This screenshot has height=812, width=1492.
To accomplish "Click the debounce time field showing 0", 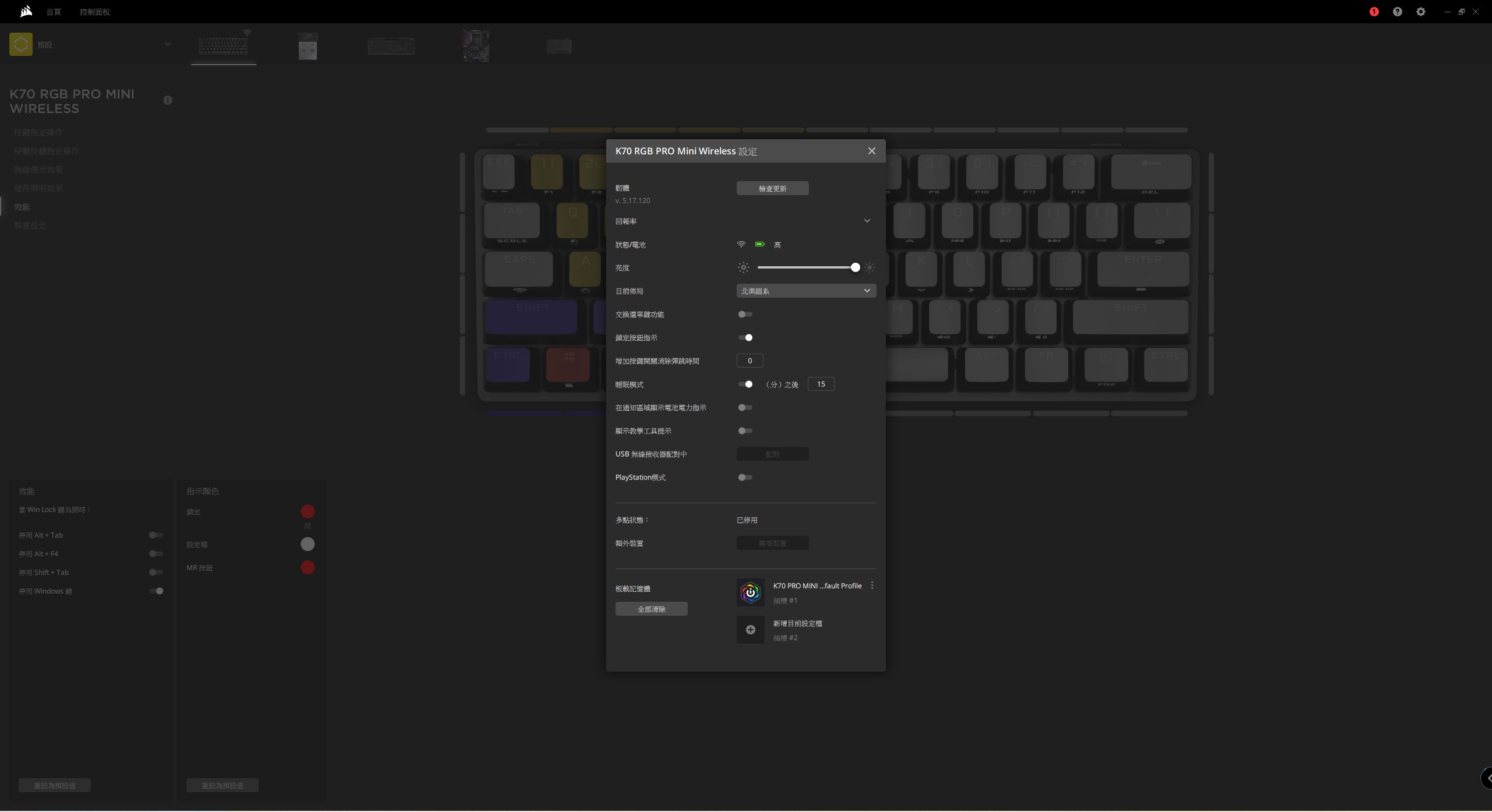I will tap(749, 361).
